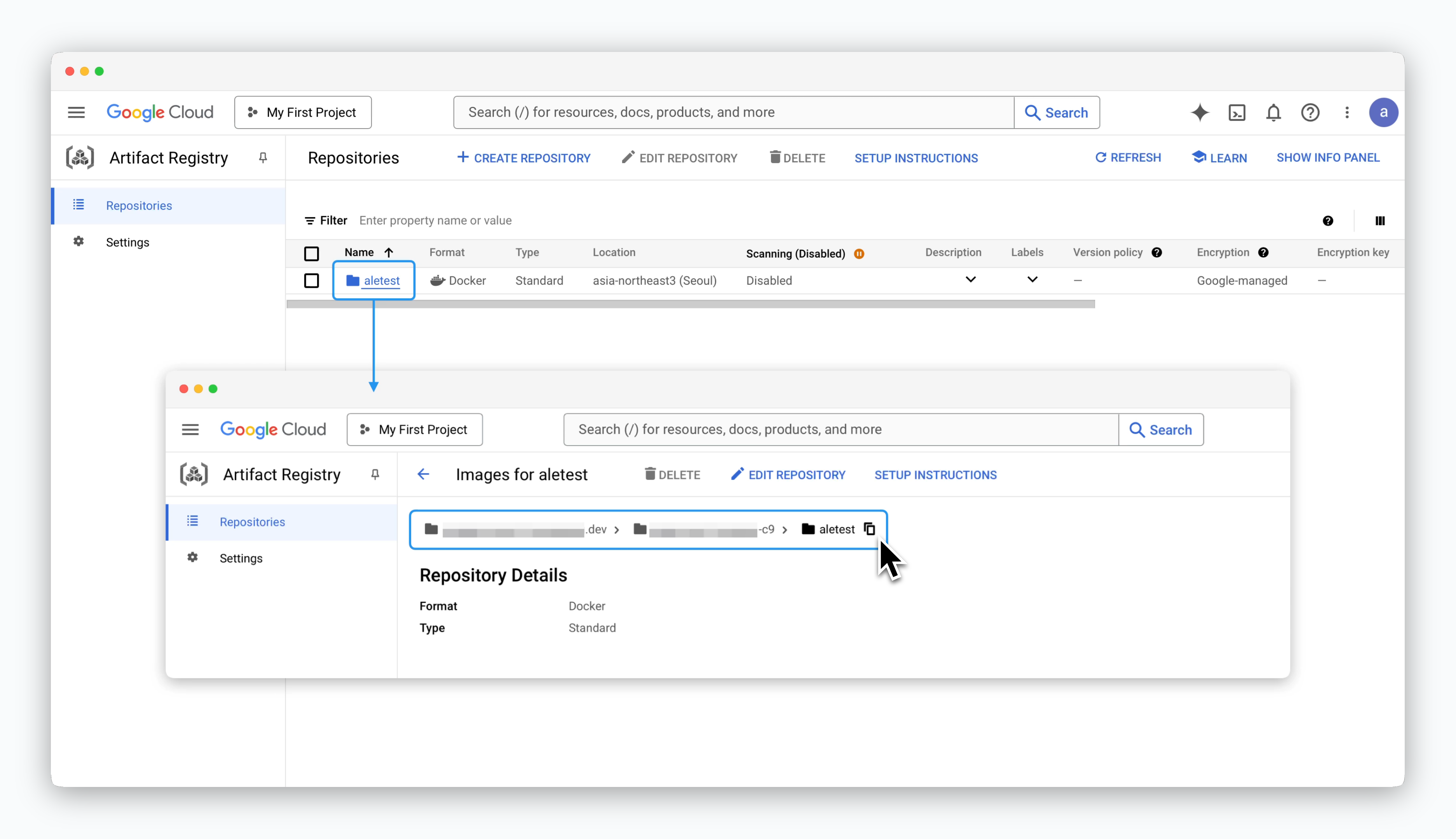
Task: Check the aletest row checkbox
Action: [311, 280]
